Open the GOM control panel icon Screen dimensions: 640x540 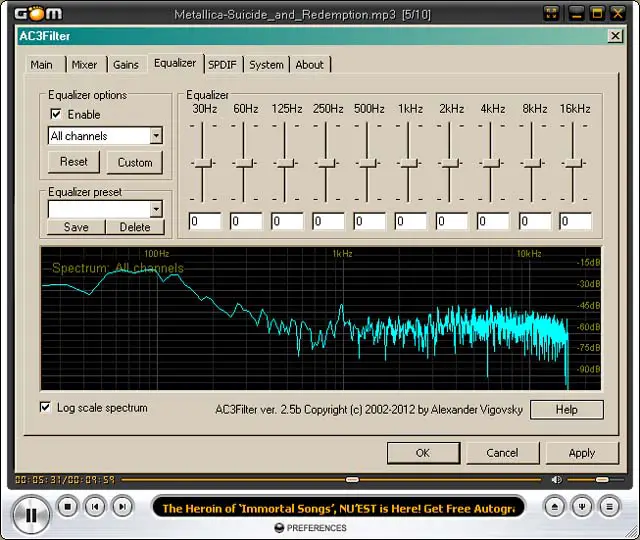tap(582, 507)
